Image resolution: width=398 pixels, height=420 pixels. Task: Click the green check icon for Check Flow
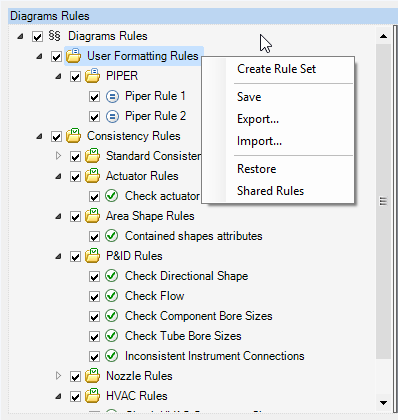pos(112,296)
